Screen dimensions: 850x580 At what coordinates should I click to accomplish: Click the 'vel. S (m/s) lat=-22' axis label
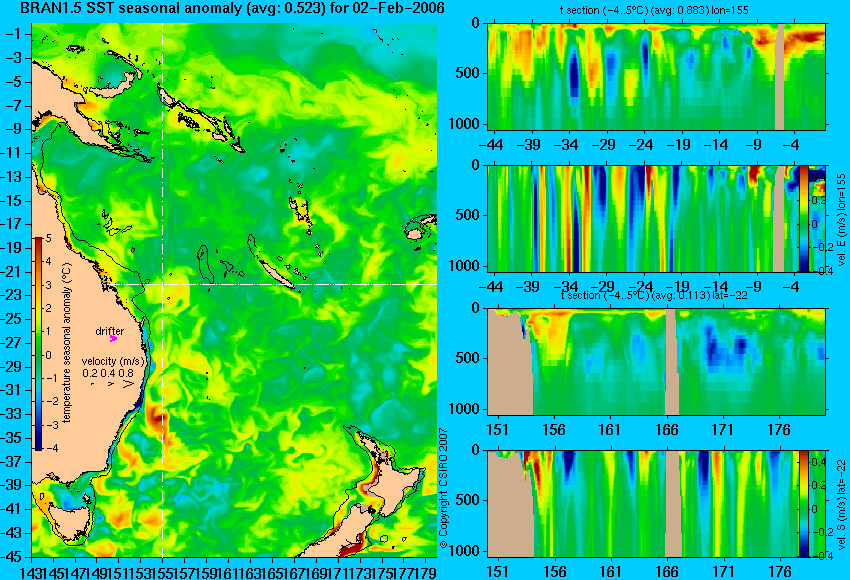tap(842, 504)
